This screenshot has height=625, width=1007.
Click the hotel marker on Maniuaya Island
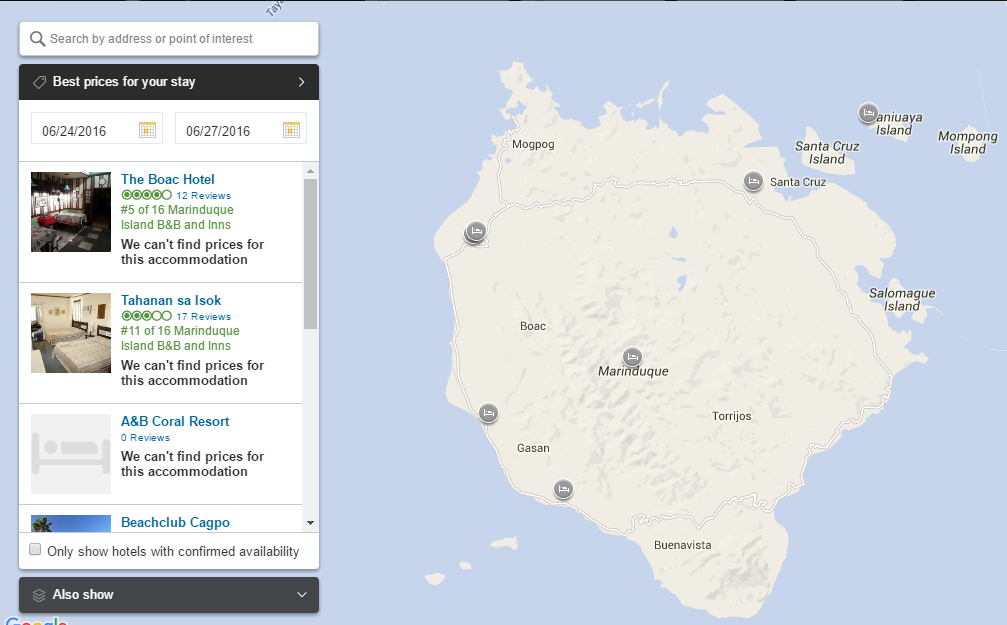(x=868, y=112)
